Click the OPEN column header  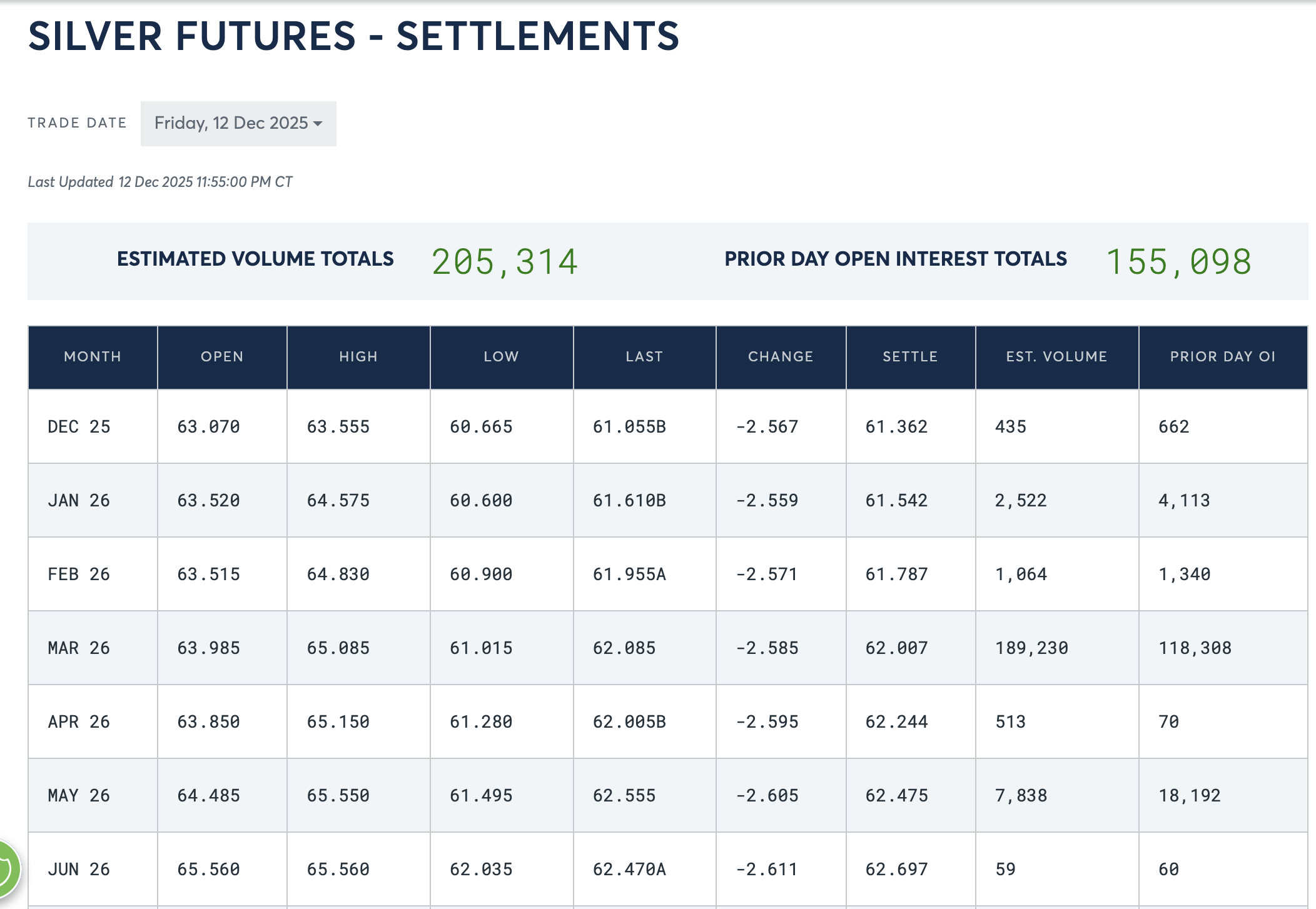222,357
